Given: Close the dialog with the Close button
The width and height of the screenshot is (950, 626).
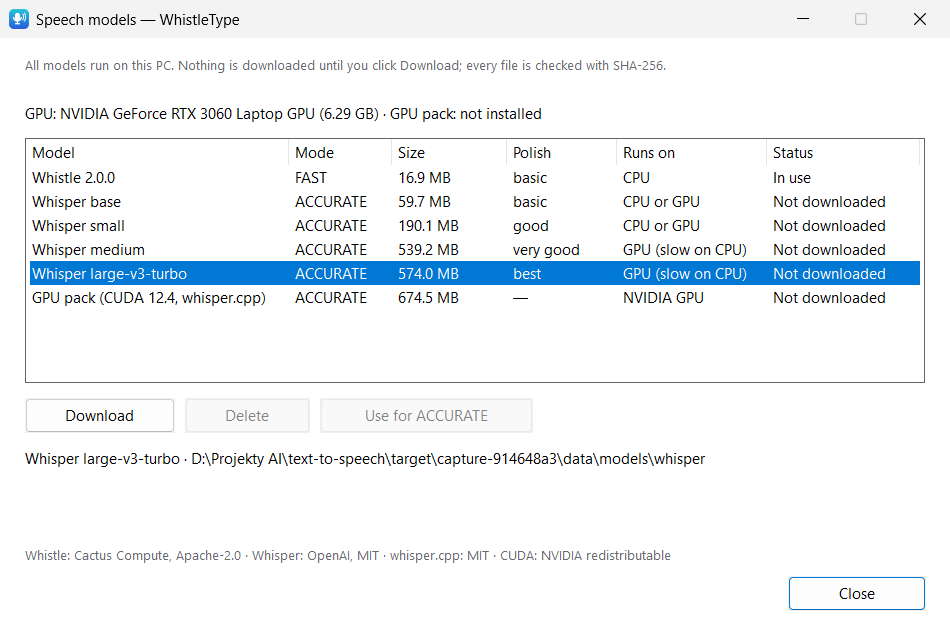Looking at the screenshot, I should point(857,593).
